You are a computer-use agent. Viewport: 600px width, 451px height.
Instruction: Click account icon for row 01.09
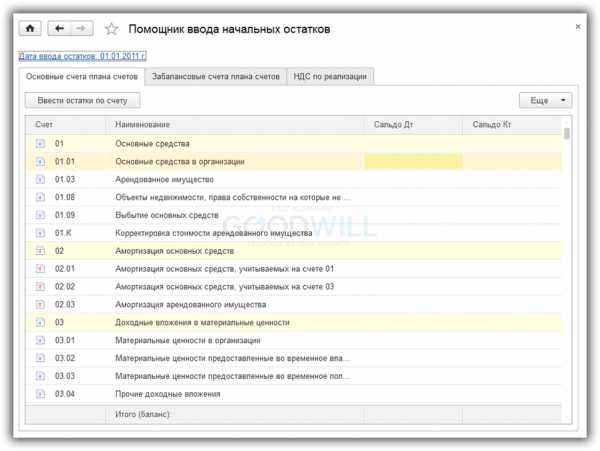coord(40,215)
